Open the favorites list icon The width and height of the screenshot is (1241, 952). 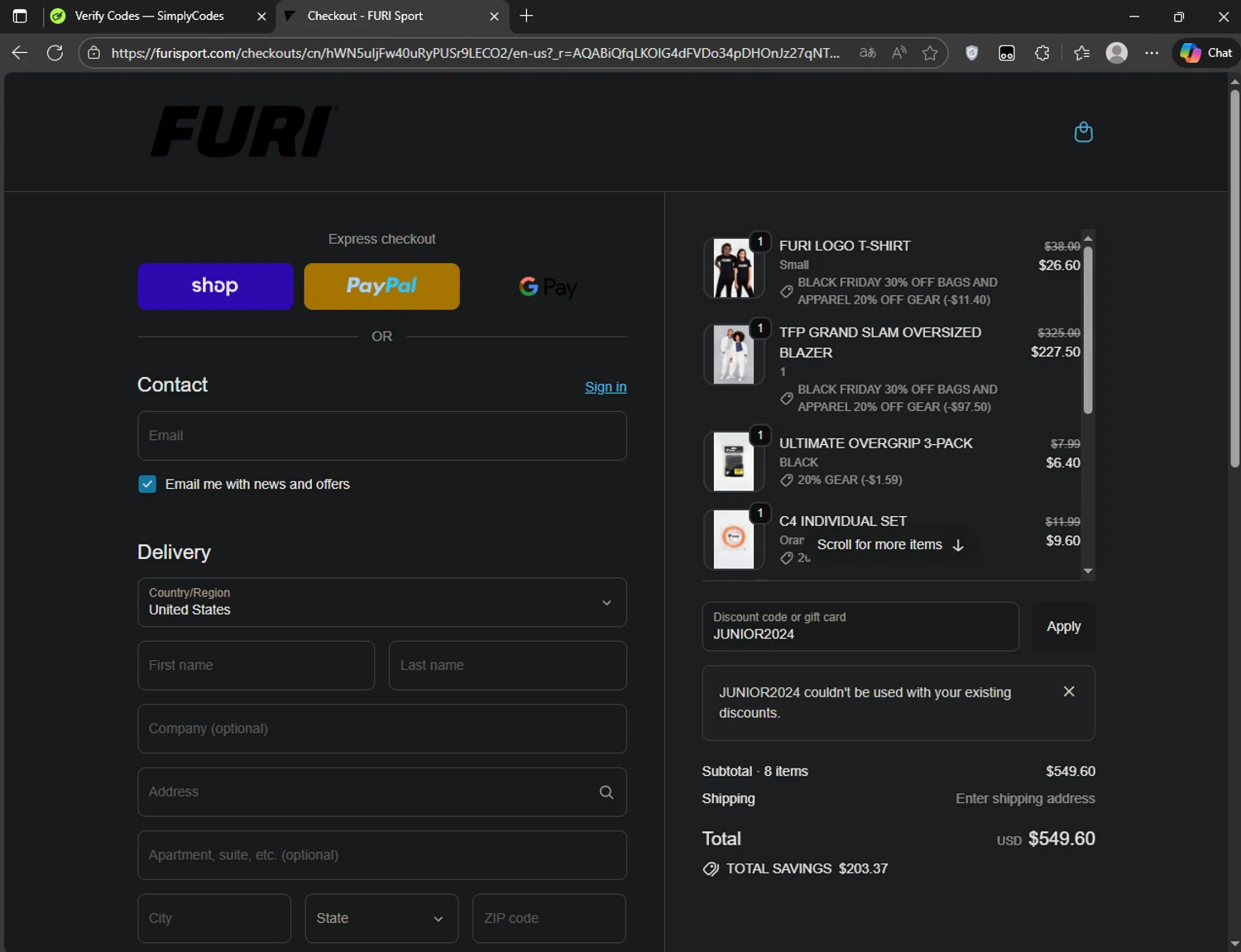(1081, 53)
